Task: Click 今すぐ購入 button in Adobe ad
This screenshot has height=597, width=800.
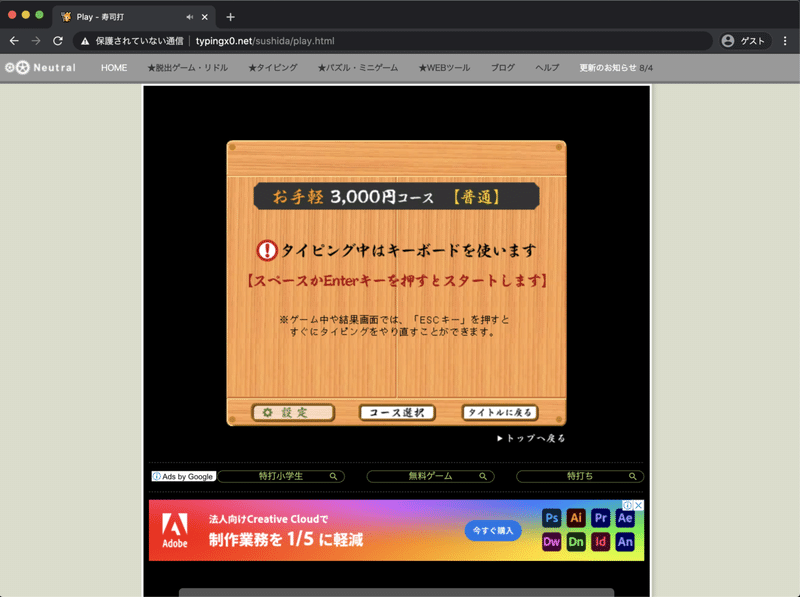Action: click(493, 531)
